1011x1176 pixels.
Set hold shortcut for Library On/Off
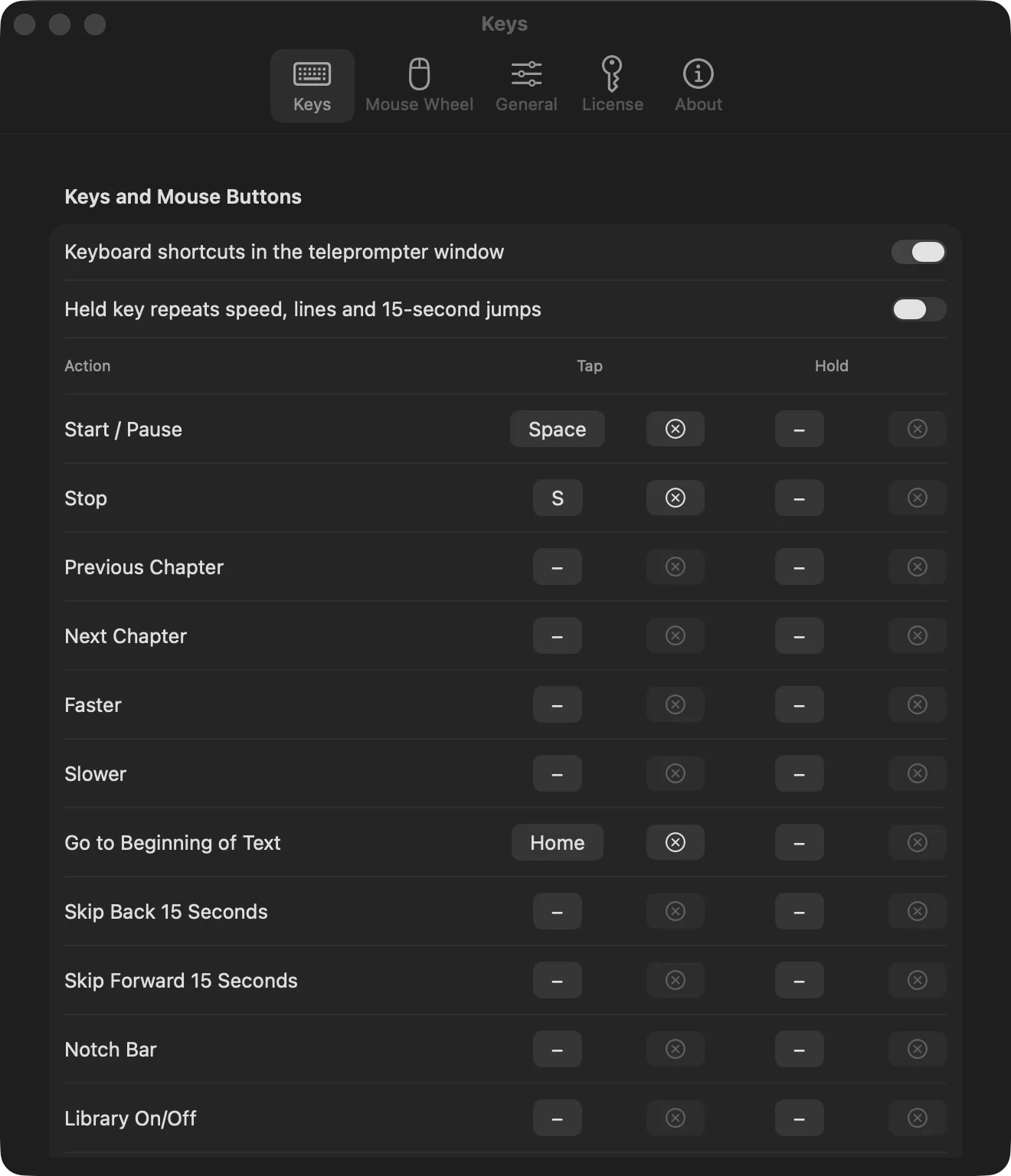click(799, 1118)
